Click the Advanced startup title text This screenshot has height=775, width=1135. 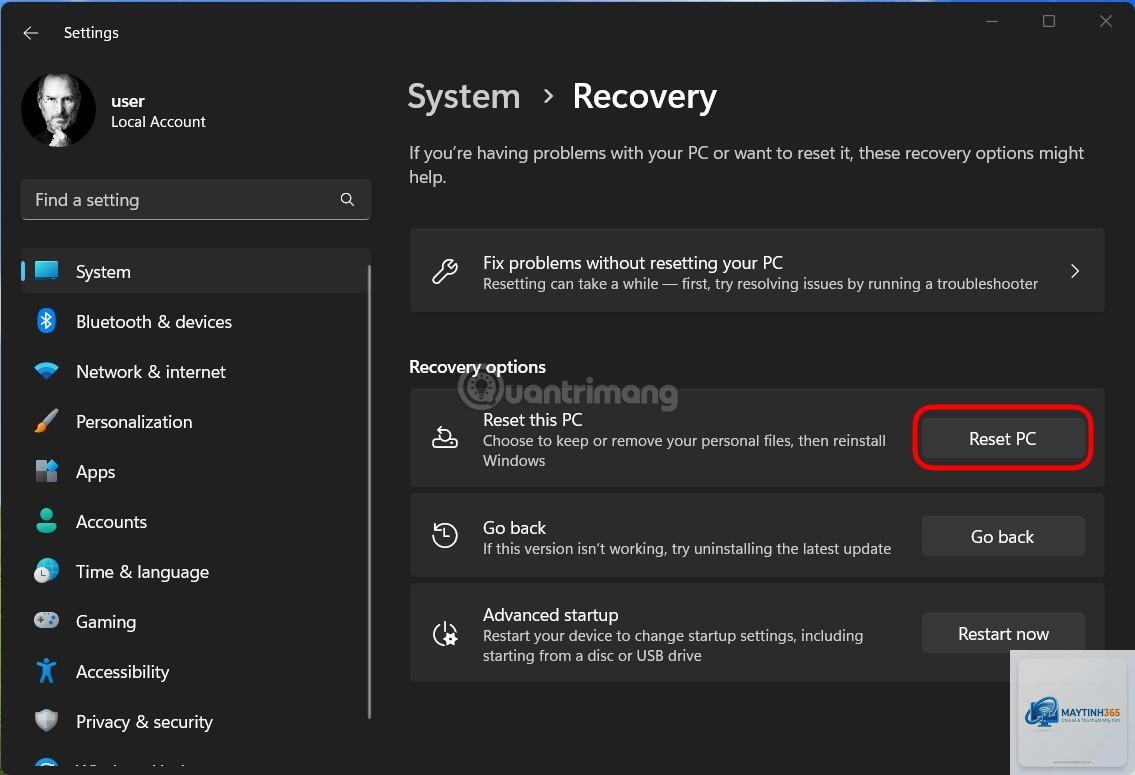click(551, 614)
